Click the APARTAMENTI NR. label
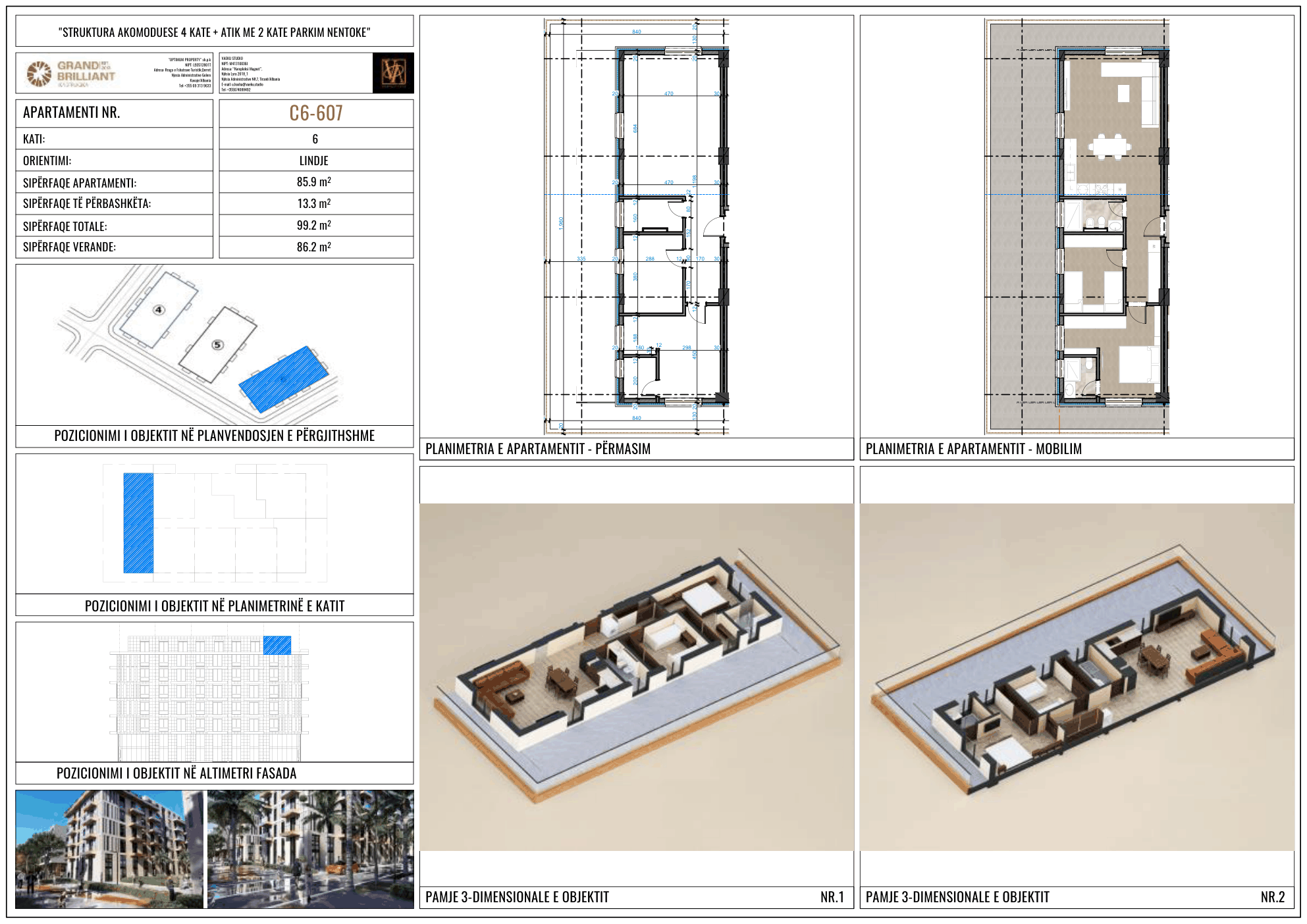Screen dimensions: 1307x924 point(72,113)
